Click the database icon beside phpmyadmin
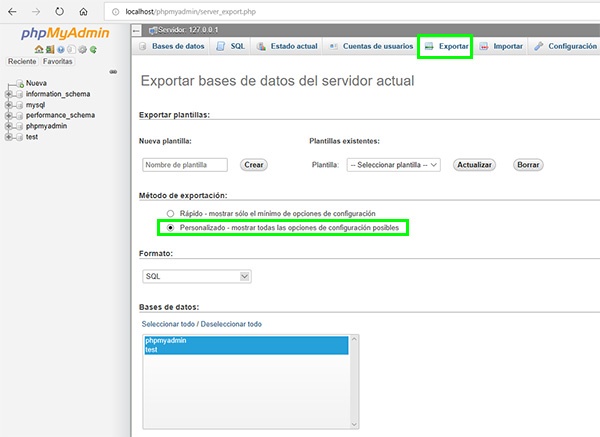Screen dimensions: 600x437 click(20, 126)
